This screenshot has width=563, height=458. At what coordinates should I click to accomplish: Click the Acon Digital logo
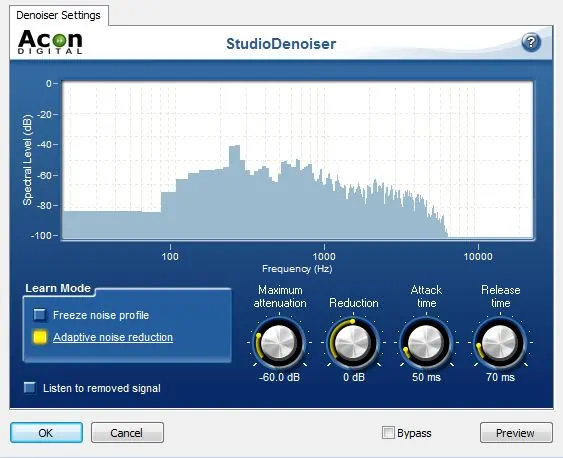tap(50, 42)
